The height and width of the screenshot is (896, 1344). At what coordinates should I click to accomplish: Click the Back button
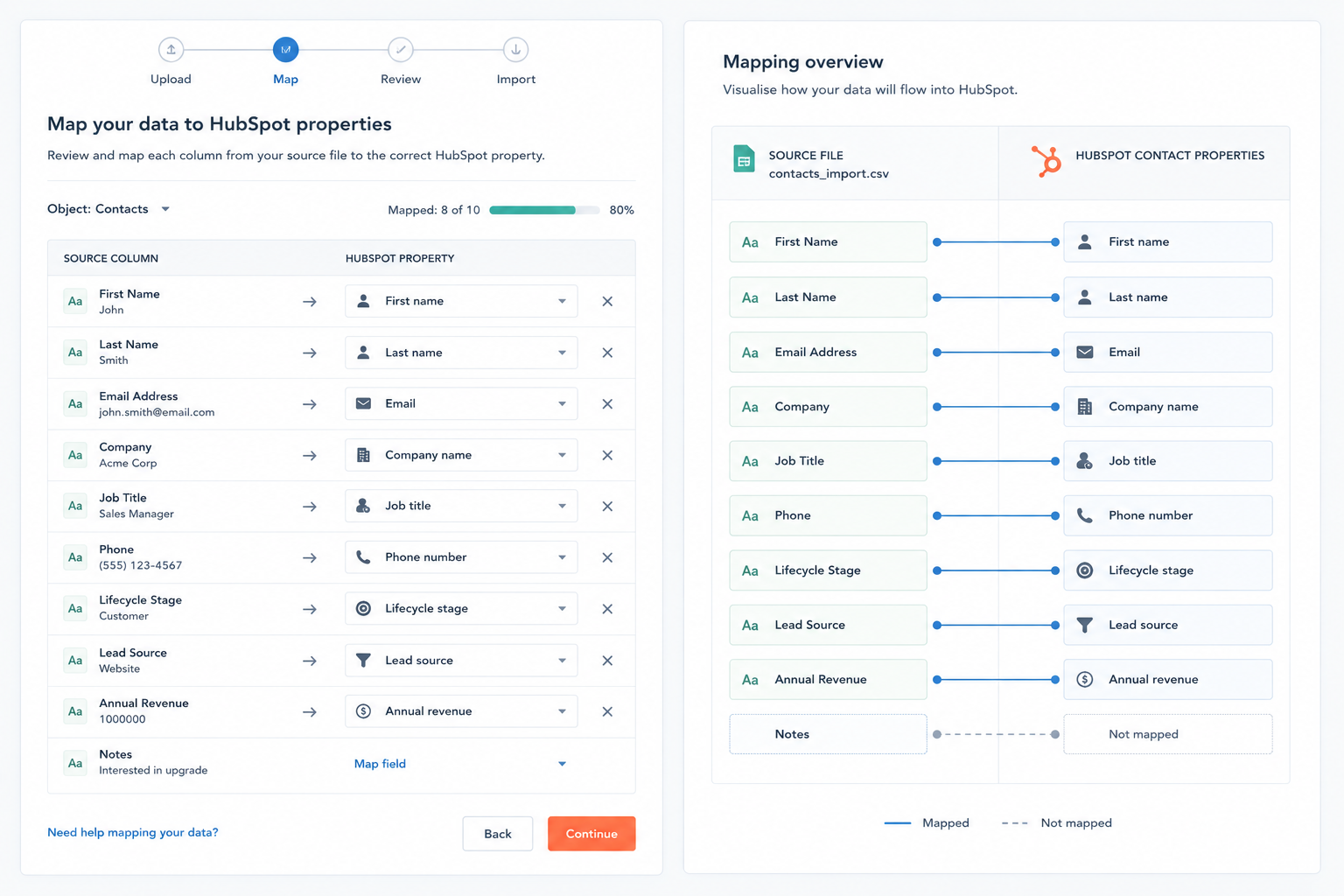pyautogui.click(x=498, y=834)
